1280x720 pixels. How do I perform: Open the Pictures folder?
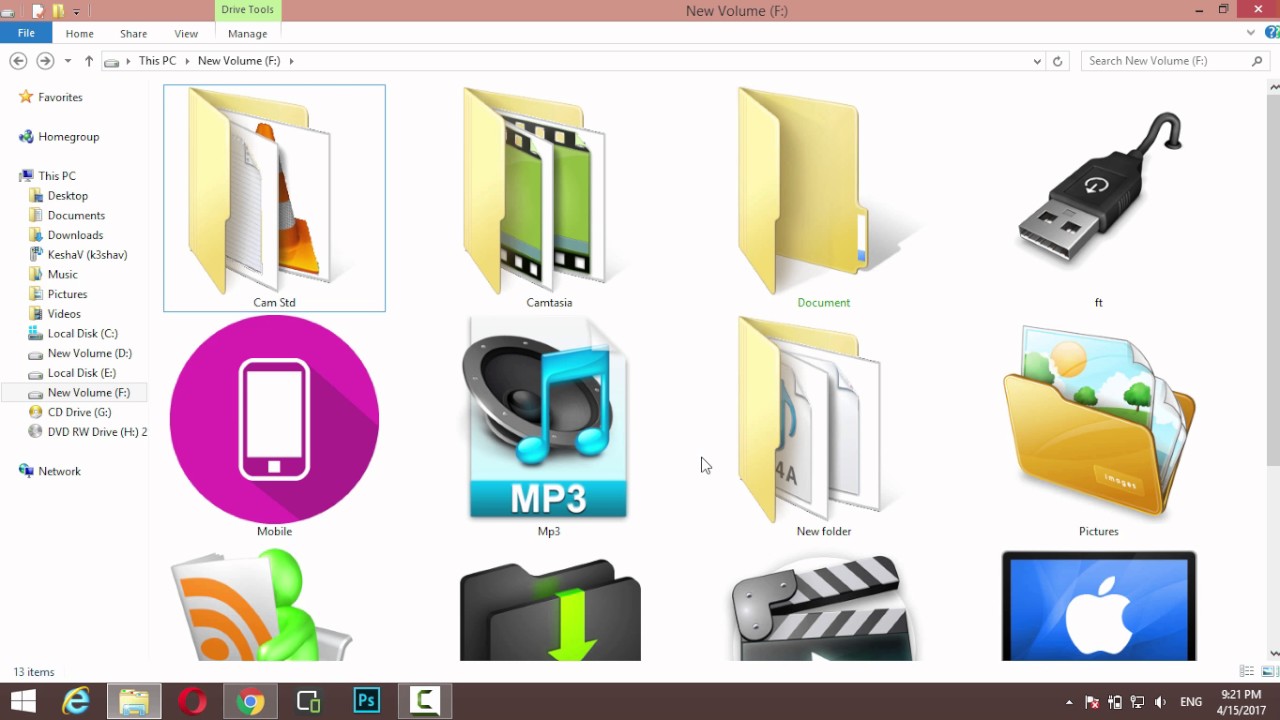tap(1098, 420)
